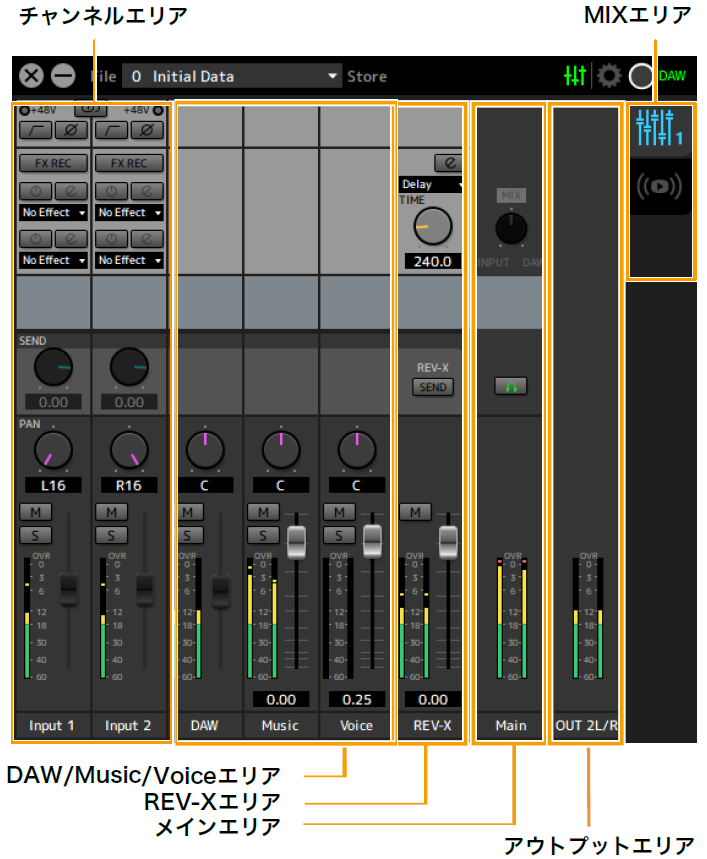The width and height of the screenshot is (707, 859).
Task: Click the stereo link icon between inputs
Action: tap(91, 110)
